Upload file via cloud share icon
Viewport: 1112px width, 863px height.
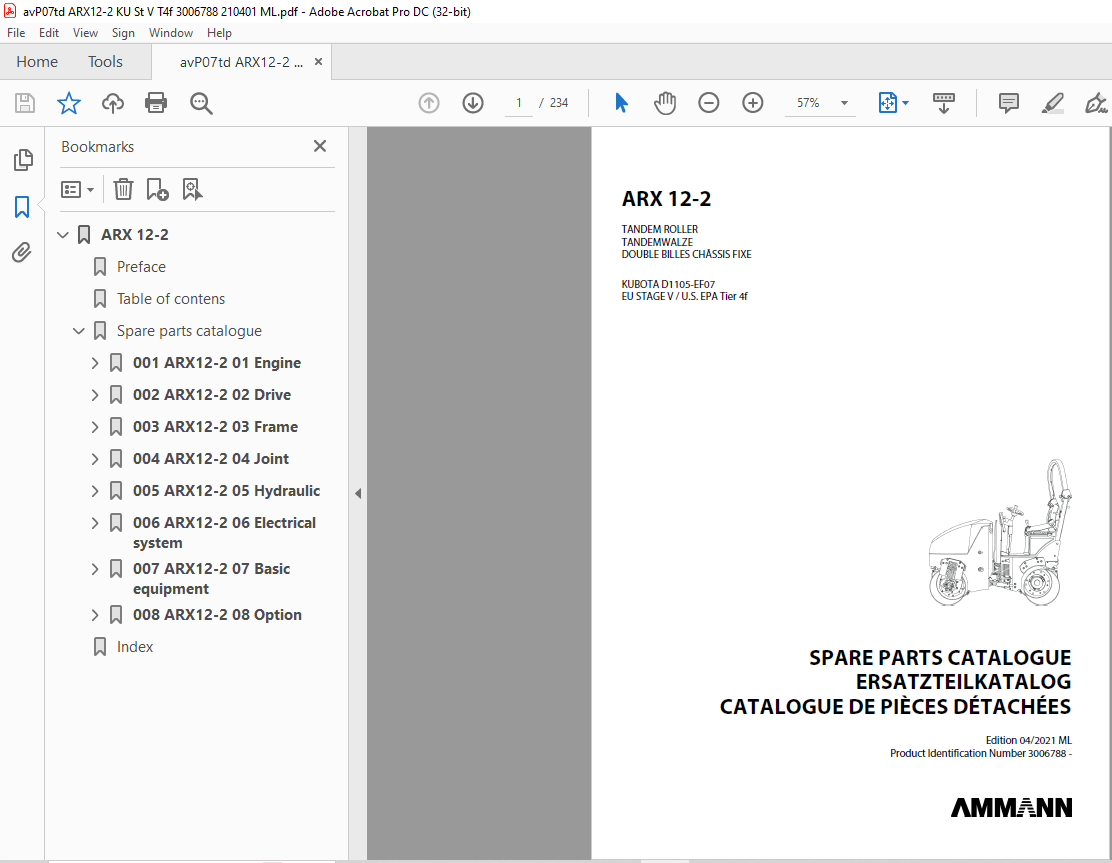(x=113, y=104)
